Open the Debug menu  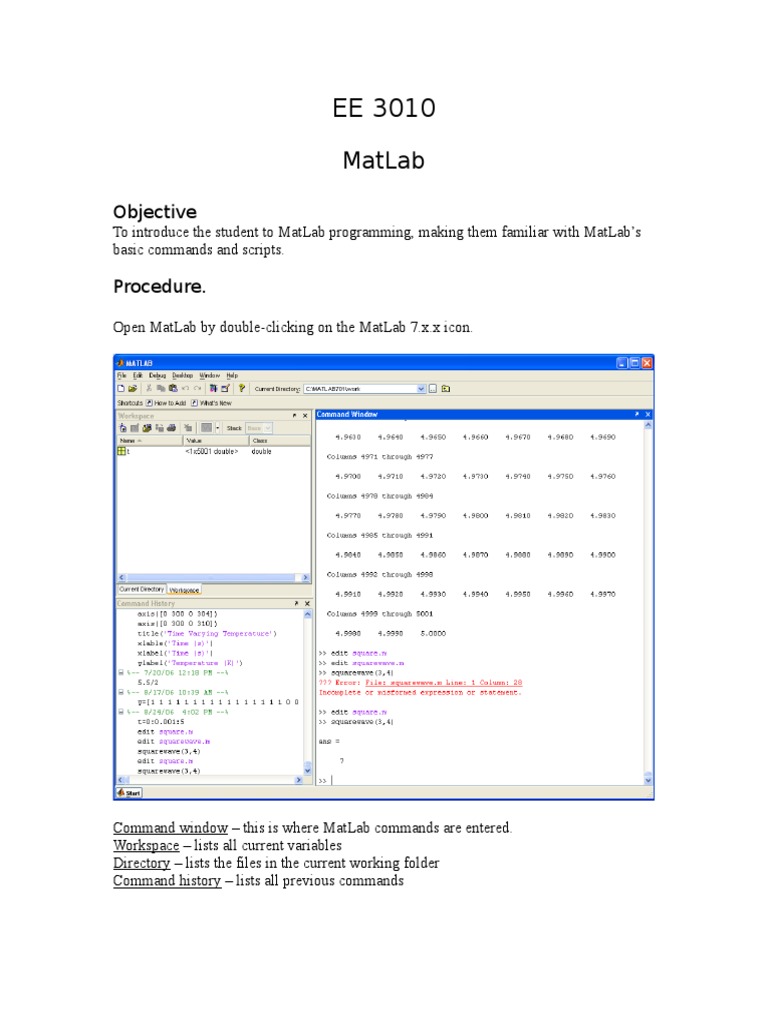click(157, 376)
